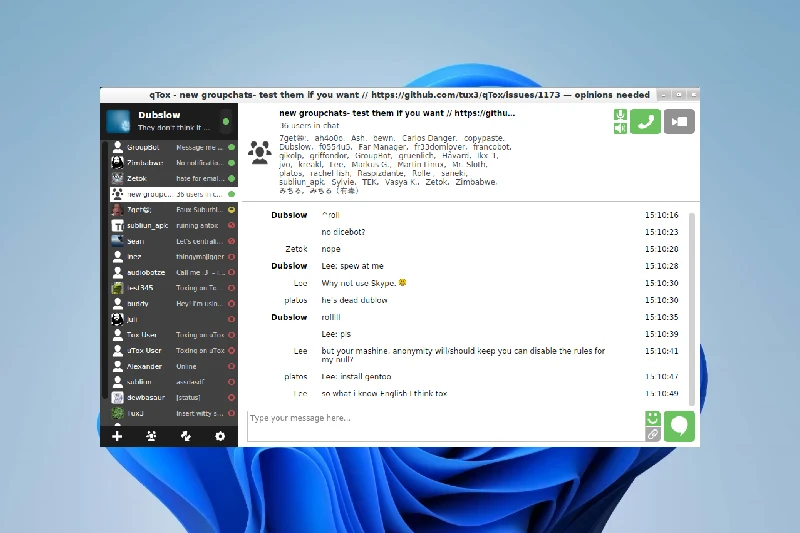Attach a file using the paperclip icon
The height and width of the screenshot is (533, 800).
653,434
